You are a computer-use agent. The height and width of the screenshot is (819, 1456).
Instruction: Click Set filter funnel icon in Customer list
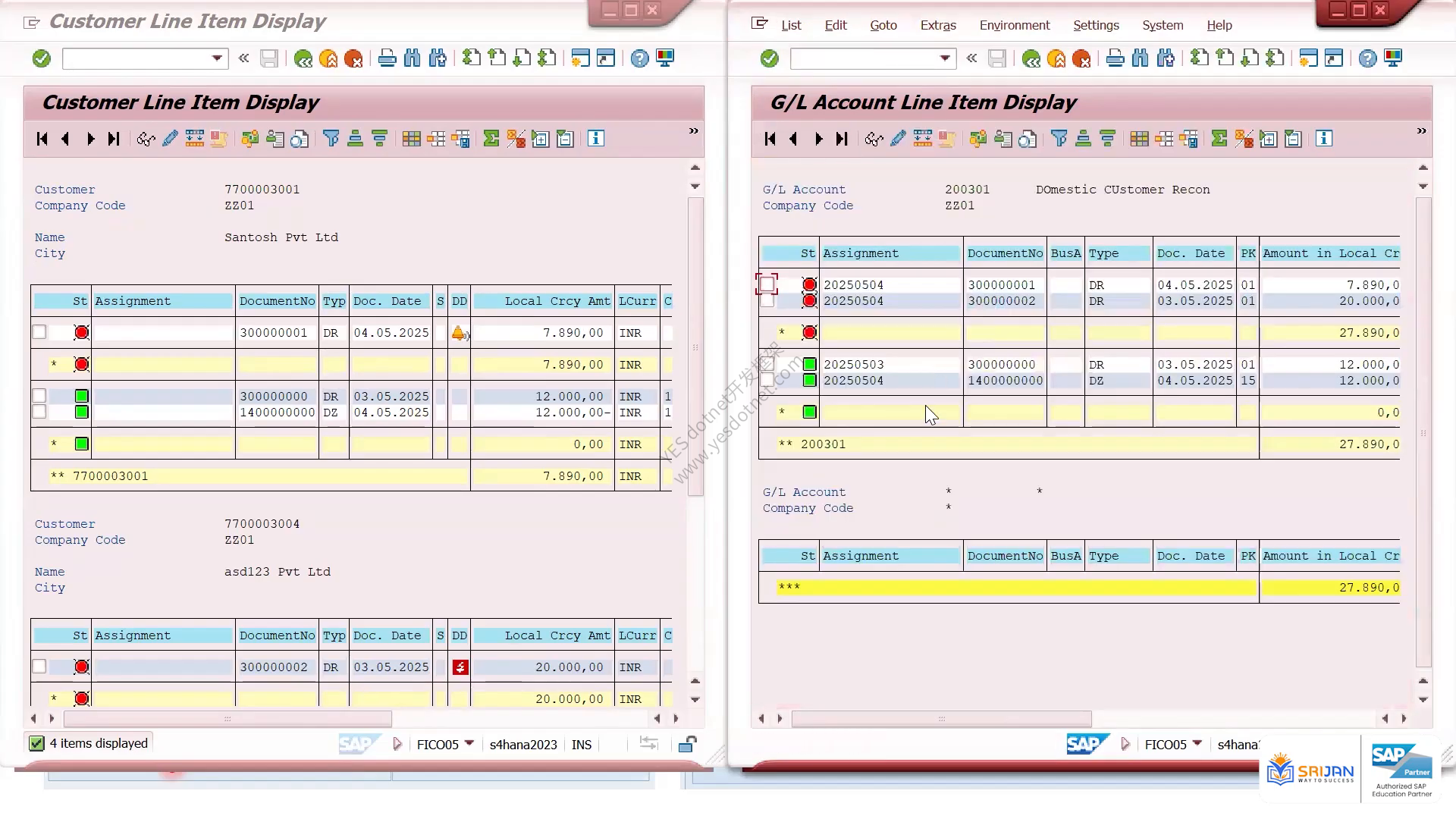(x=331, y=139)
